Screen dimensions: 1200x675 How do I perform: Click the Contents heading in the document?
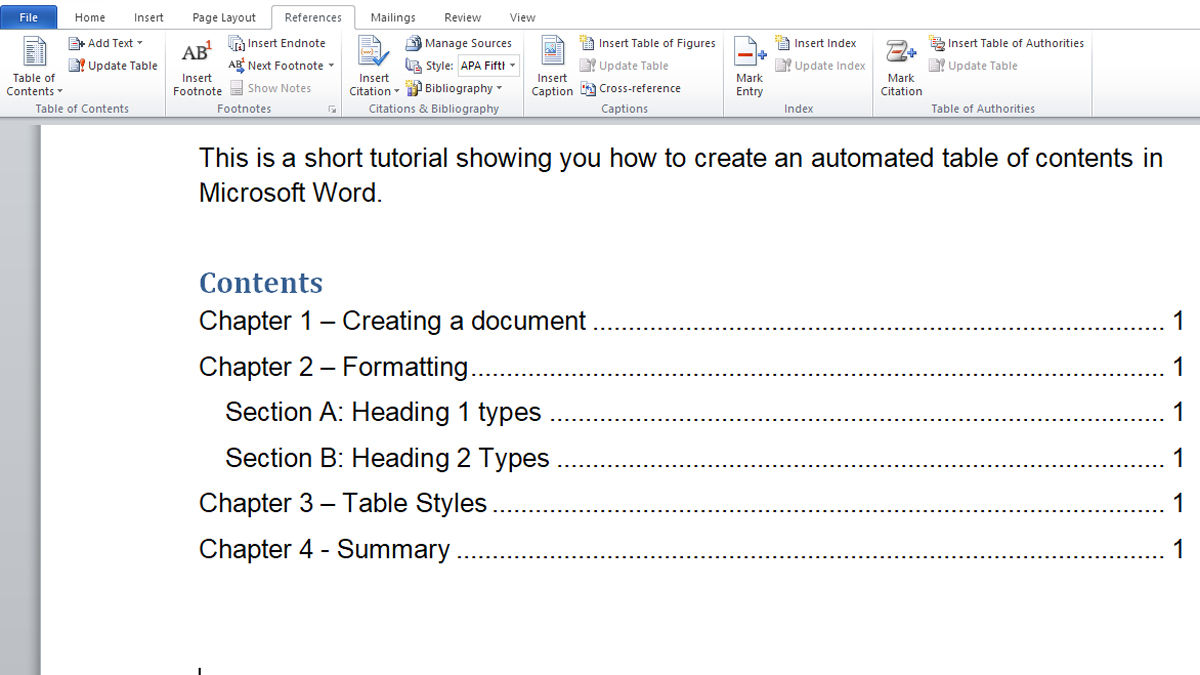pyautogui.click(x=261, y=283)
